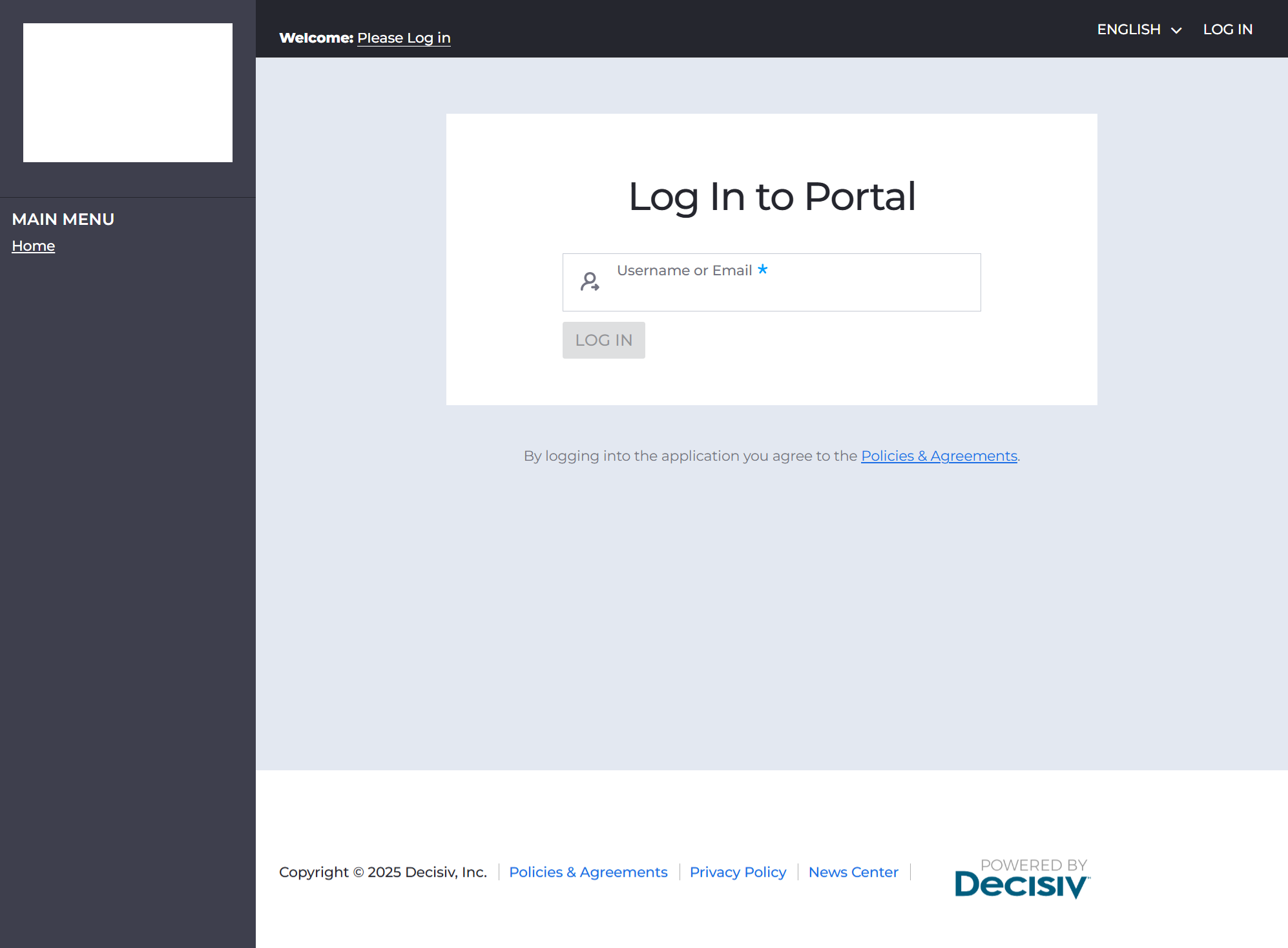1288x948 pixels.
Task: Click the chevron next to ENGLISH
Action: 1176,30
